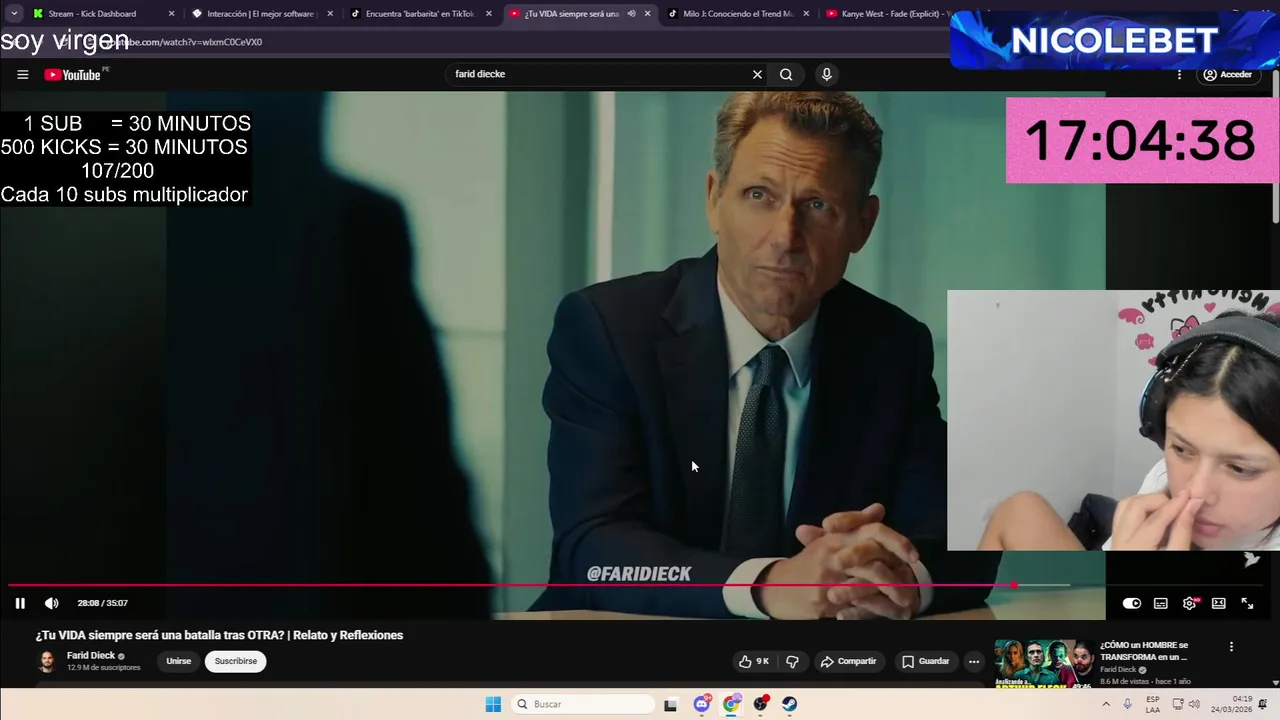Open Google Chrome from the taskbar
The height and width of the screenshot is (720, 1280).
pos(732,704)
